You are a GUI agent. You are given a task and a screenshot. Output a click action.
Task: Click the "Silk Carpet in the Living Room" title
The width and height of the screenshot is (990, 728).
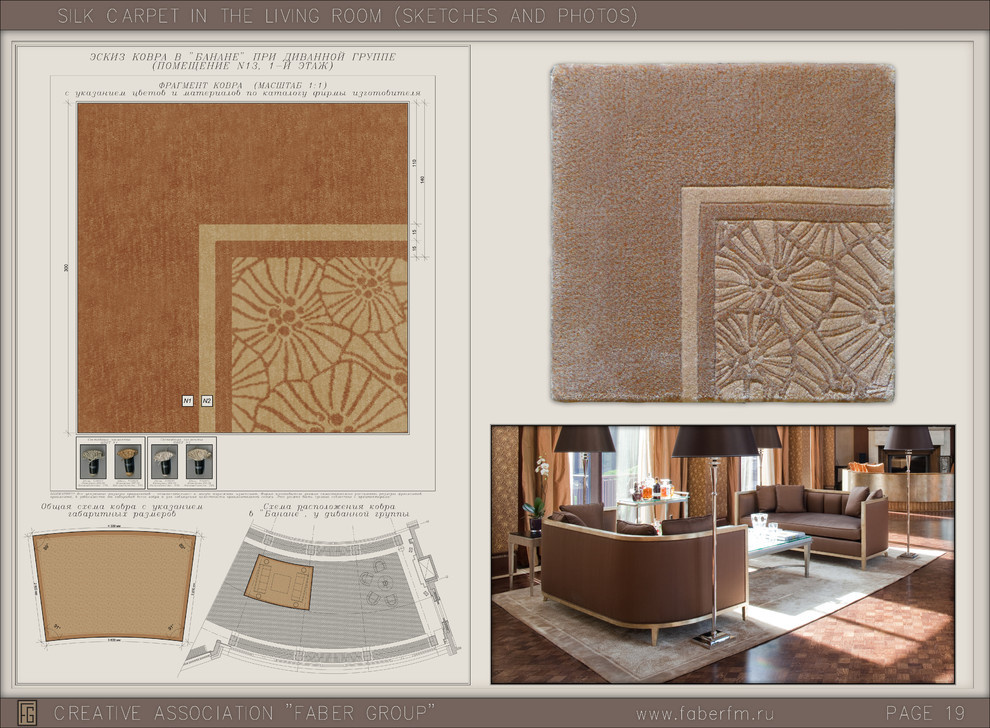347,16
